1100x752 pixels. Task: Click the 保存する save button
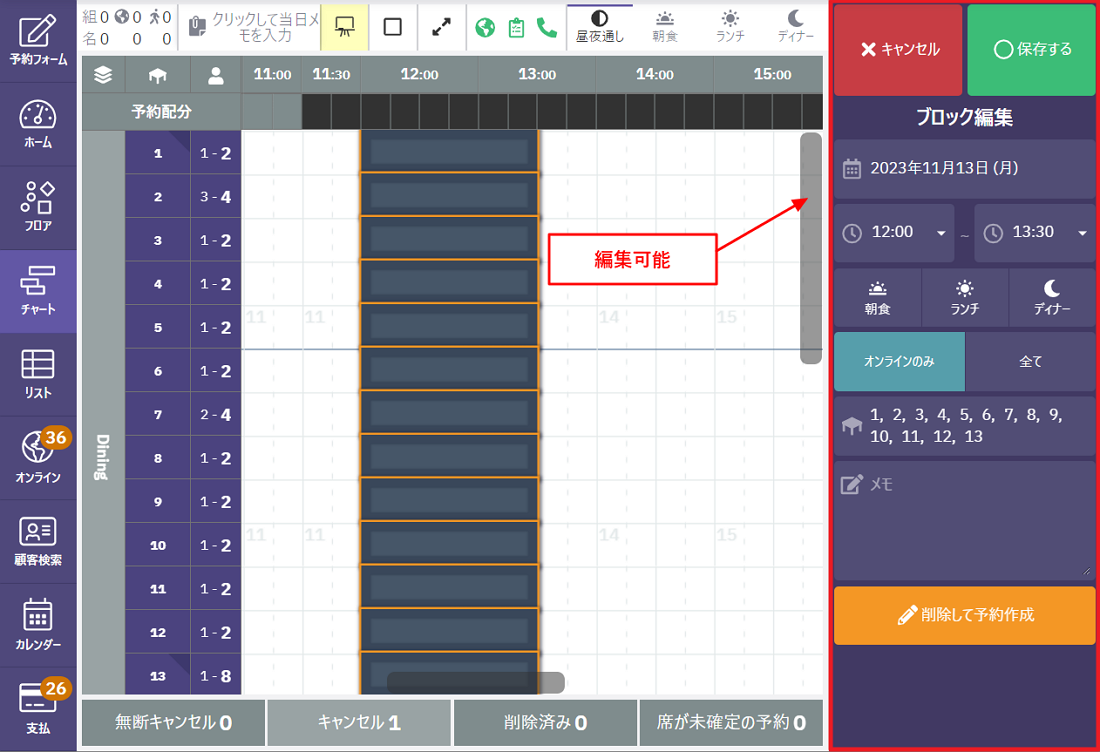point(1031,49)
